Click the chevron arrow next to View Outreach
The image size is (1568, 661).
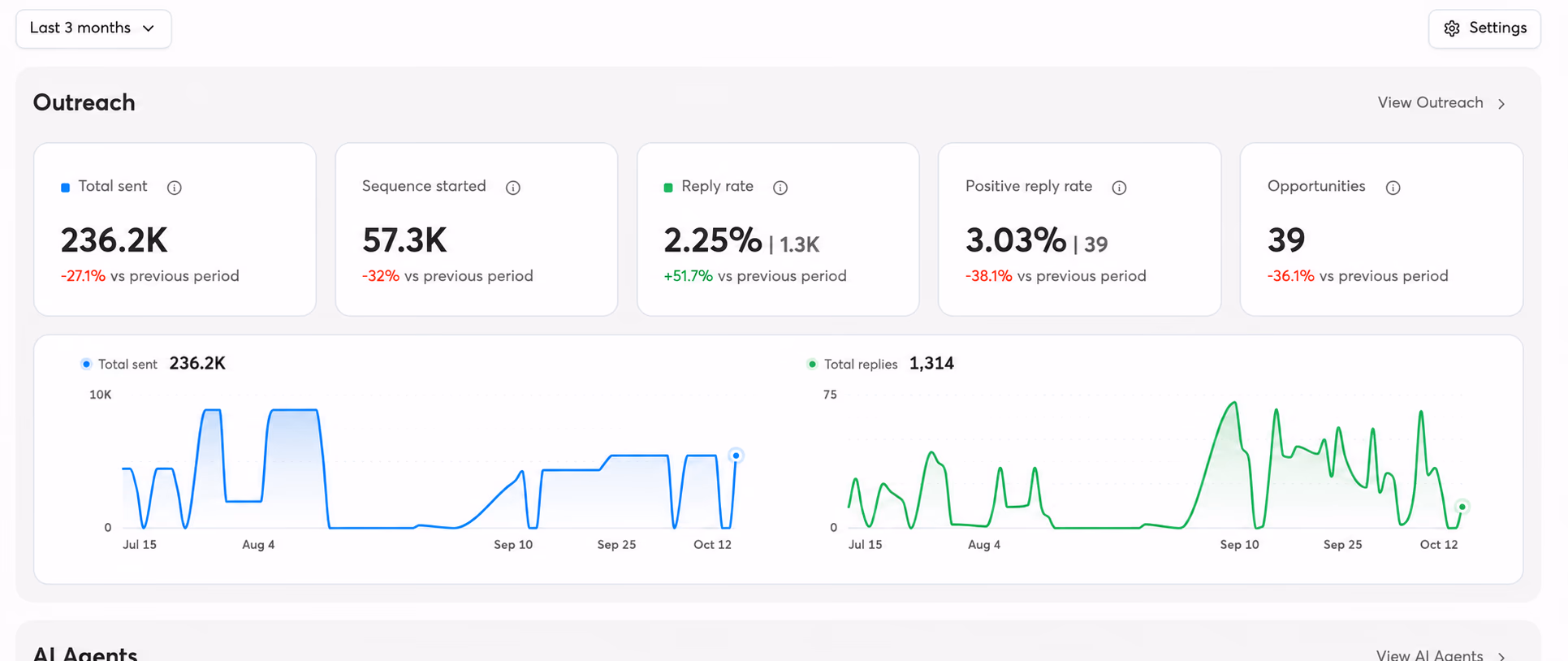pos(1501,104)
